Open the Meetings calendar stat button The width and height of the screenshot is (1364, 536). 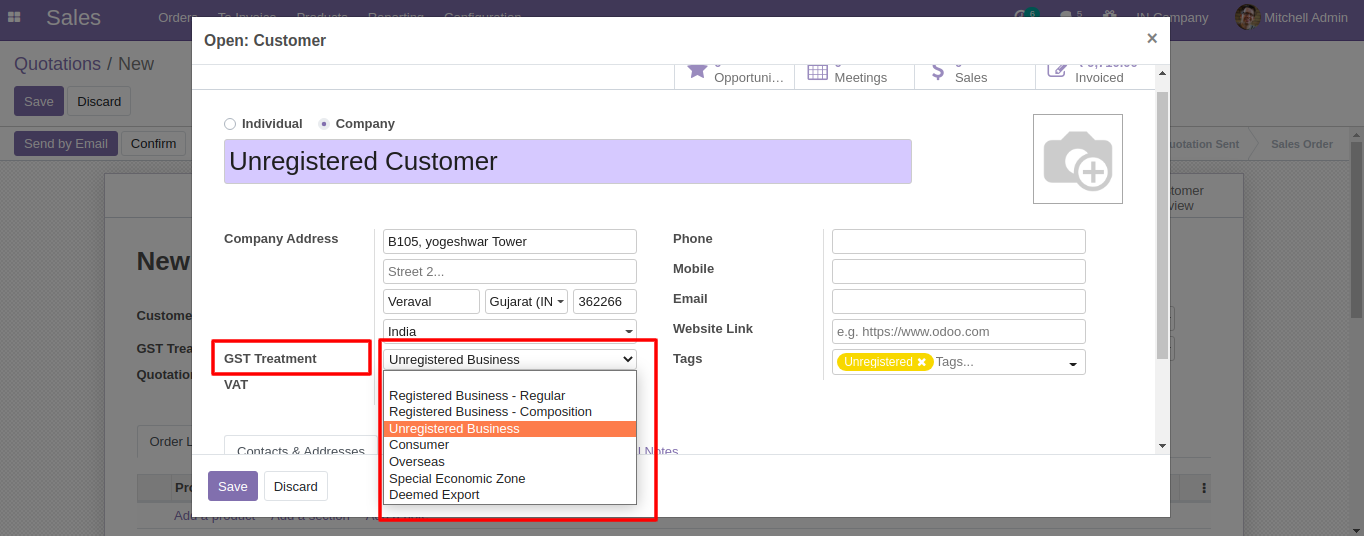coord(854,76)
